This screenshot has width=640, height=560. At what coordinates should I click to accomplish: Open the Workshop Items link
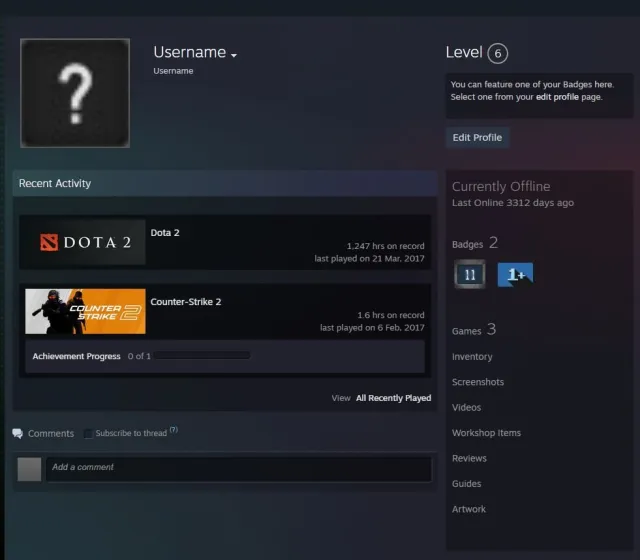click(486, 433)
